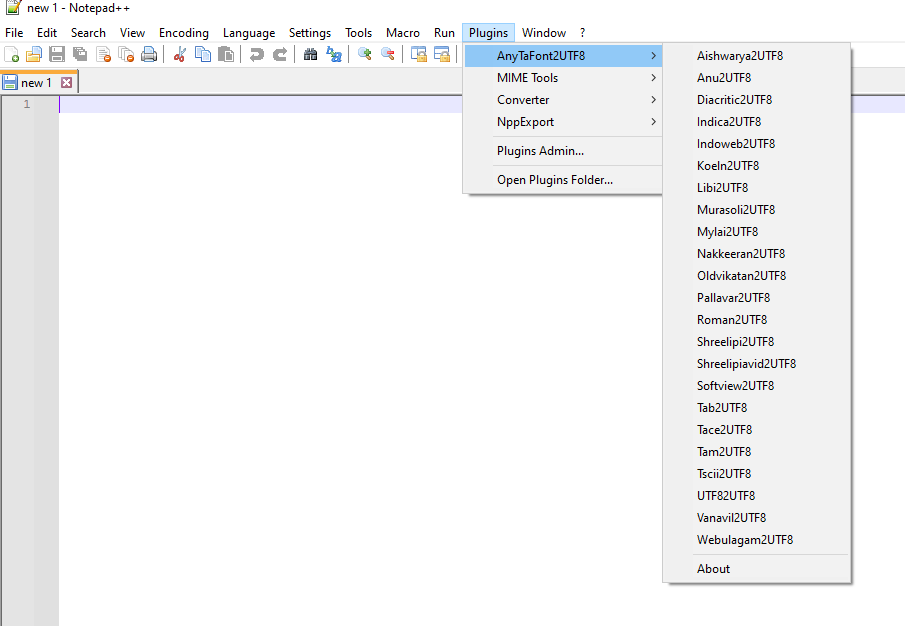Click the Undo arrow icon
This screenshot has width=905, height=626.
click(257, 55)
